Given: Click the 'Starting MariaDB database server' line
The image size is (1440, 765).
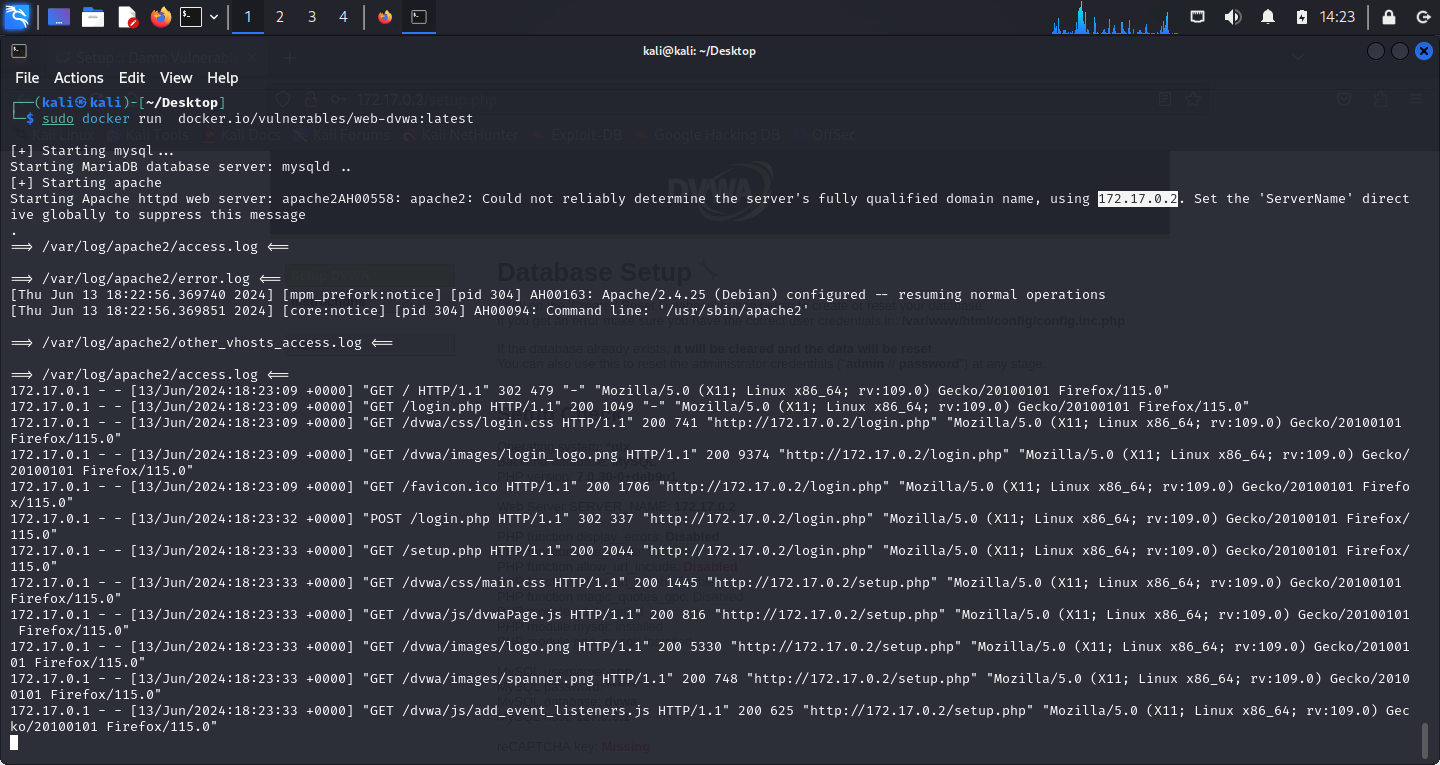Looking at the screenshot, I should [x=181, y=166].
